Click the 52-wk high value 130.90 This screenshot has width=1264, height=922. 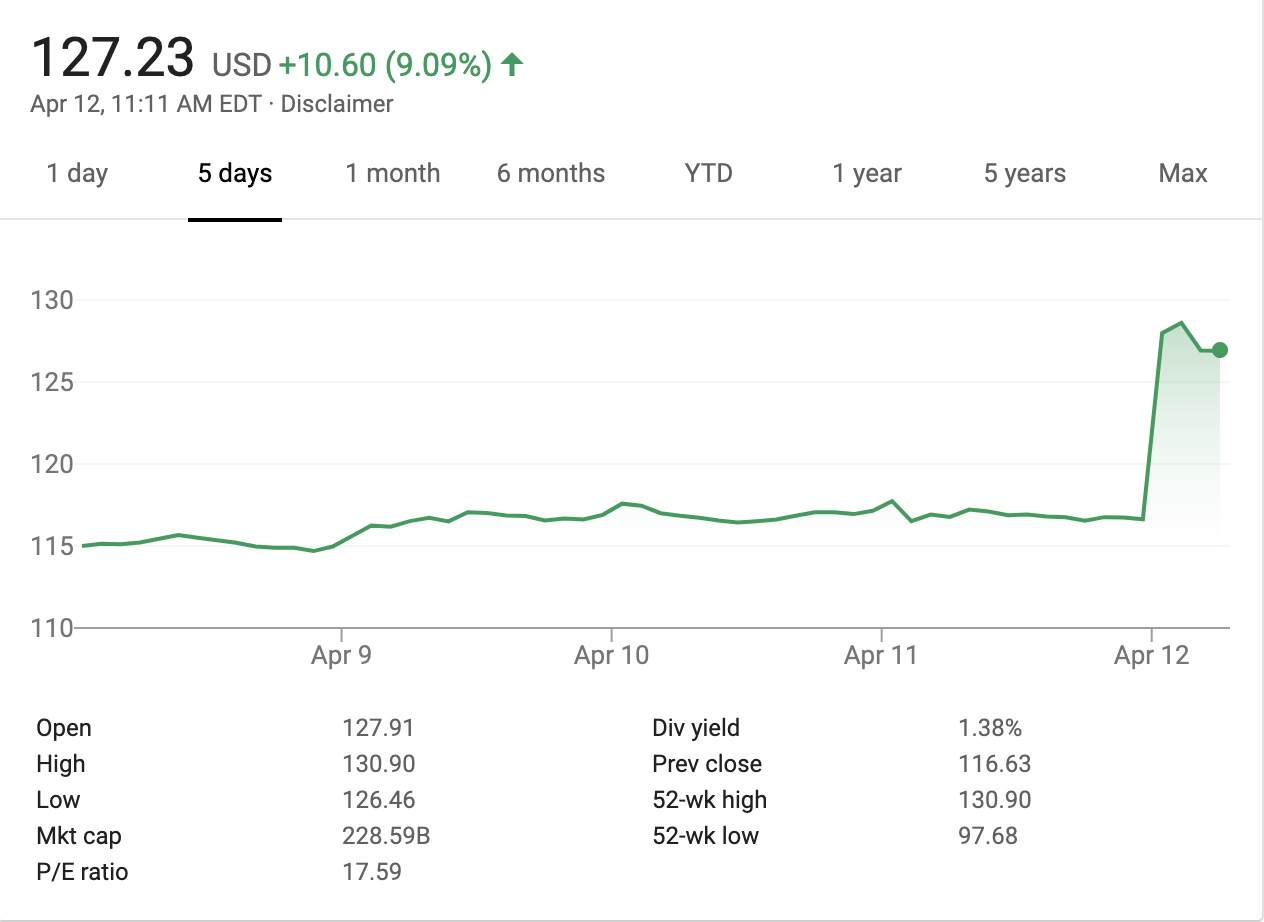coord(994,800)
